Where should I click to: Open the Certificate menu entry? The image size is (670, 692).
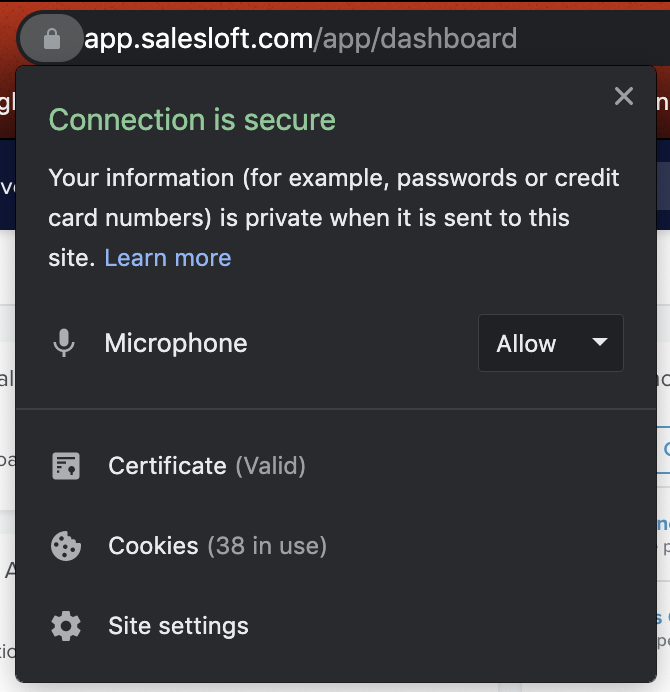point(167,466)
